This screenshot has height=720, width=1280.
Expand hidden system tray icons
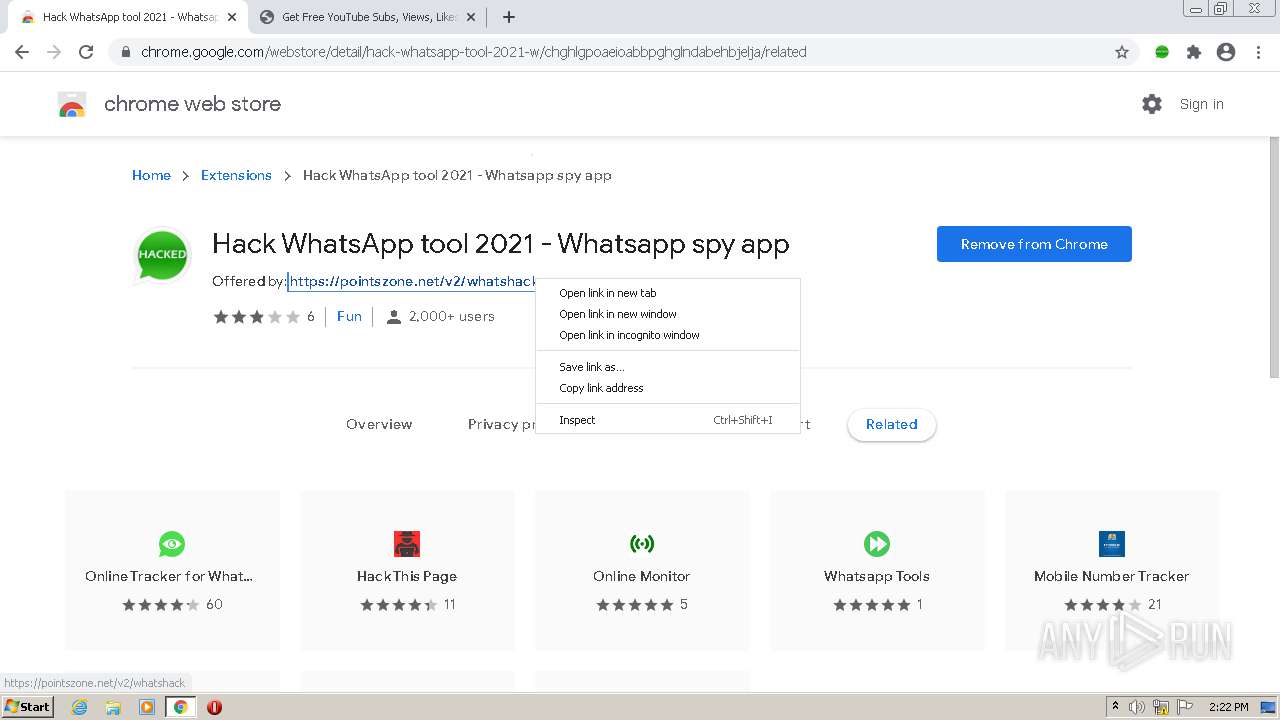(x=1115, y=707)
